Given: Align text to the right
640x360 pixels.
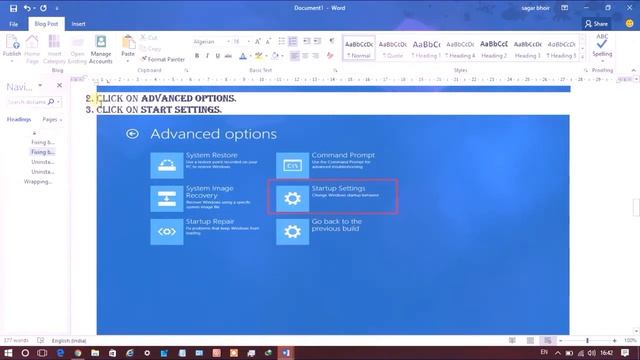Looking at the screenshot, I should (x=316, y=56).
